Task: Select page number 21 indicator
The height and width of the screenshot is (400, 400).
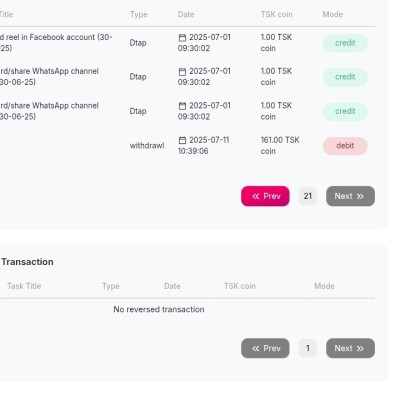Action: coord(308,196)
